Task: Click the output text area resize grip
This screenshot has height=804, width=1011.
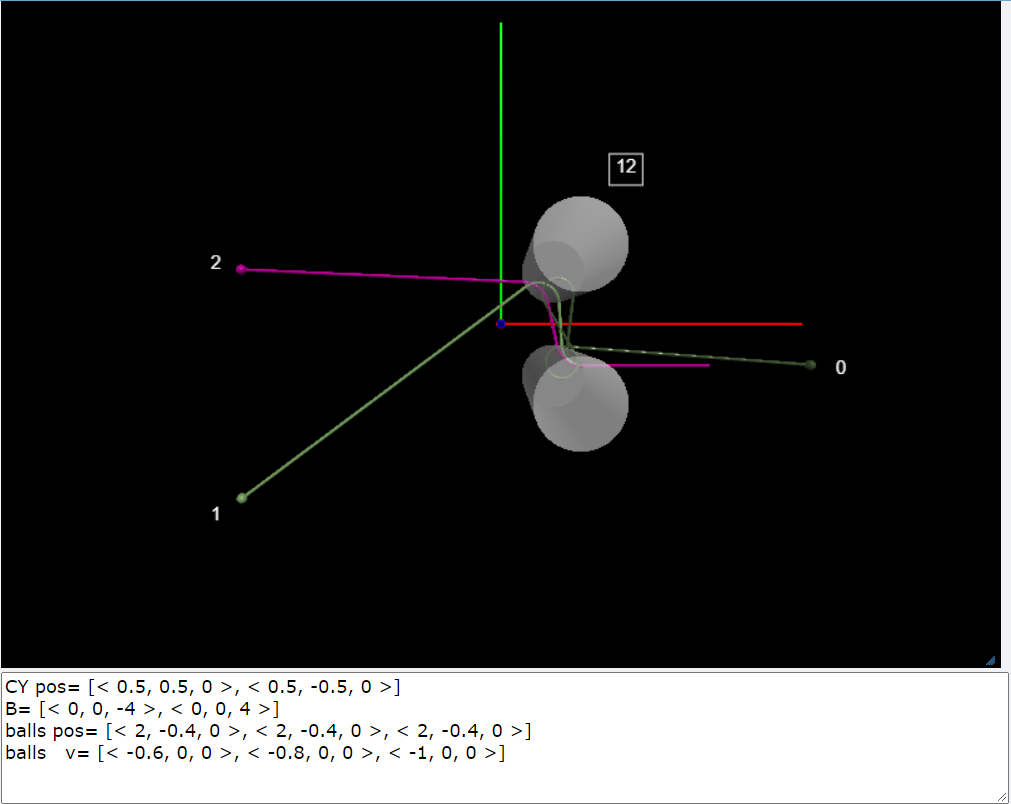Action: click(x=1000, y=796)
